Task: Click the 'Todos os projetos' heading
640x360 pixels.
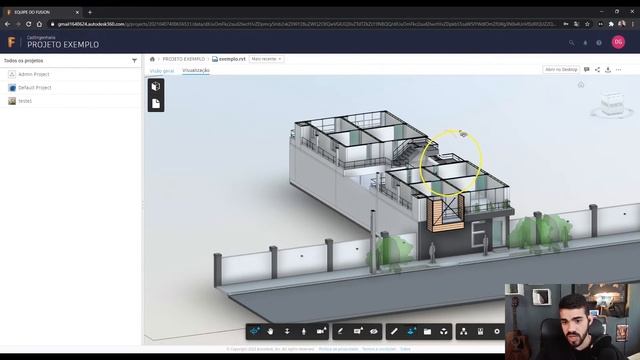Action: [x=23, y=61]
